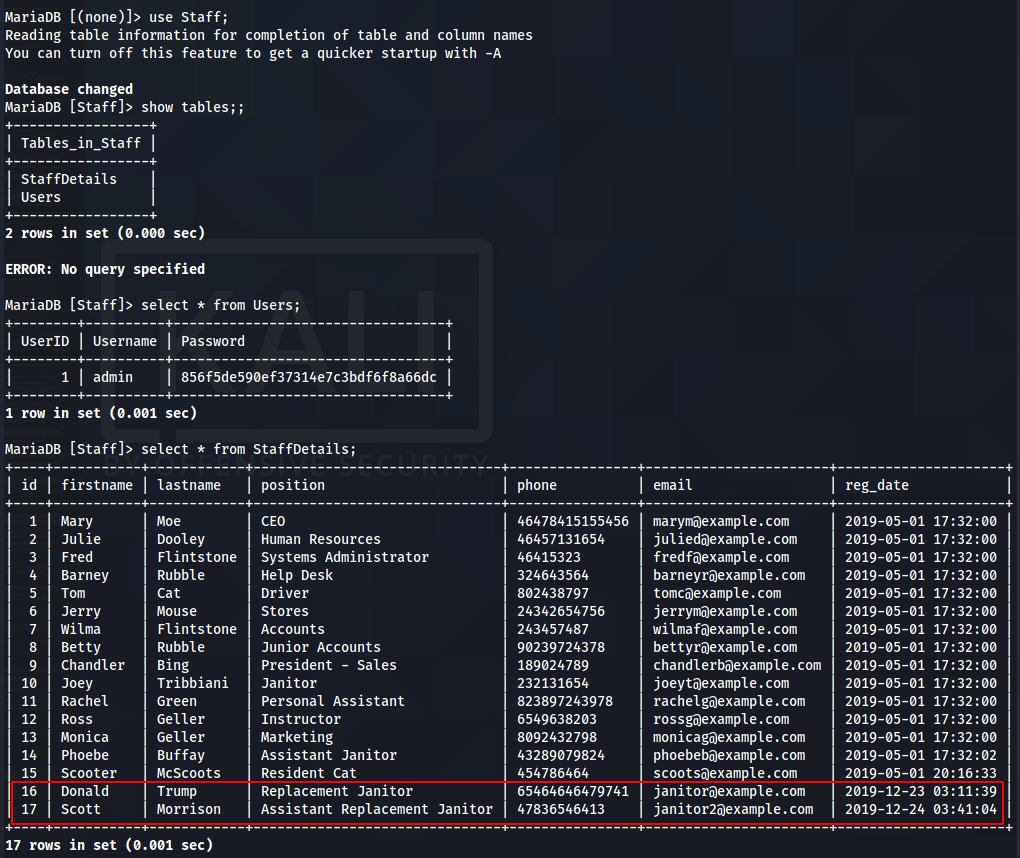Click the 'select * from StaffDetails;' query
Image resolution: width=1020 pixels, height=858 pixels.
tap(248, 449)
